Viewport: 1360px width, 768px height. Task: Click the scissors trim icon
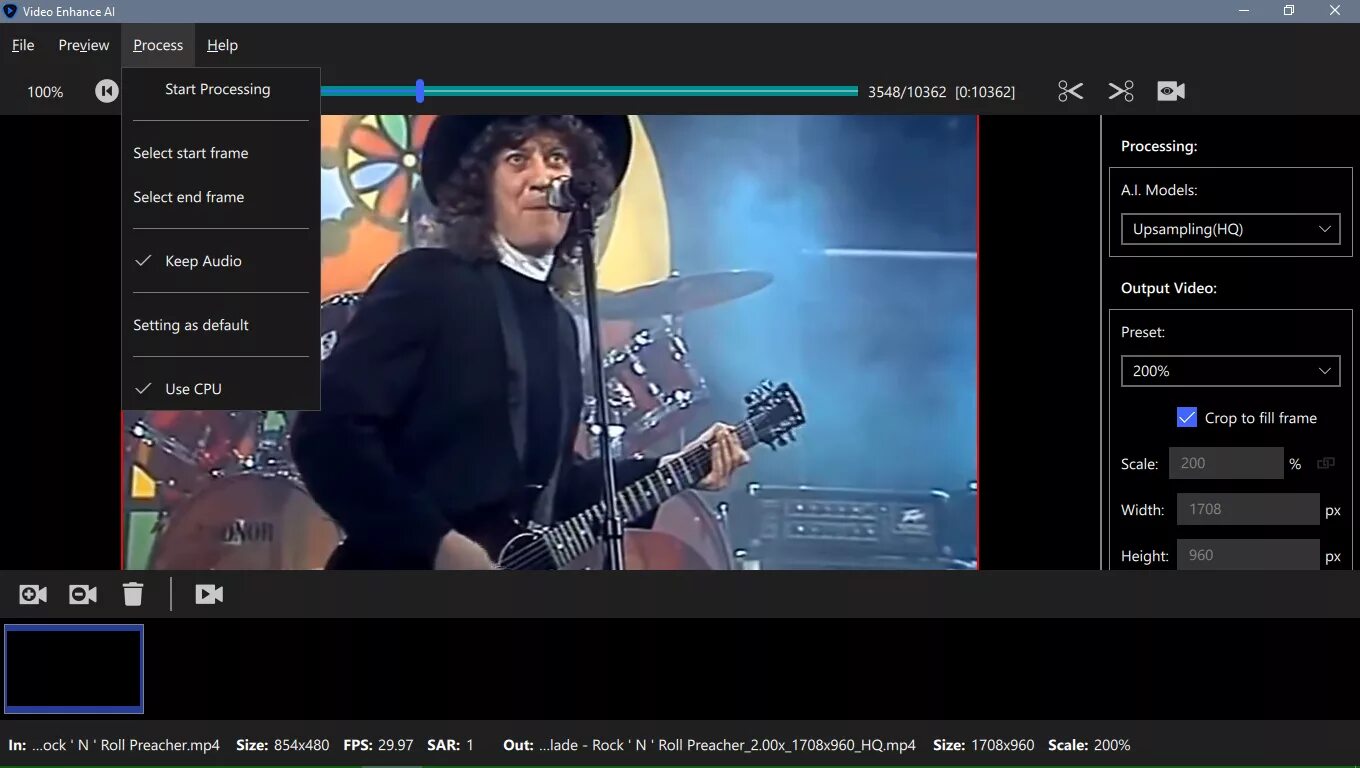coord(1070,91)
